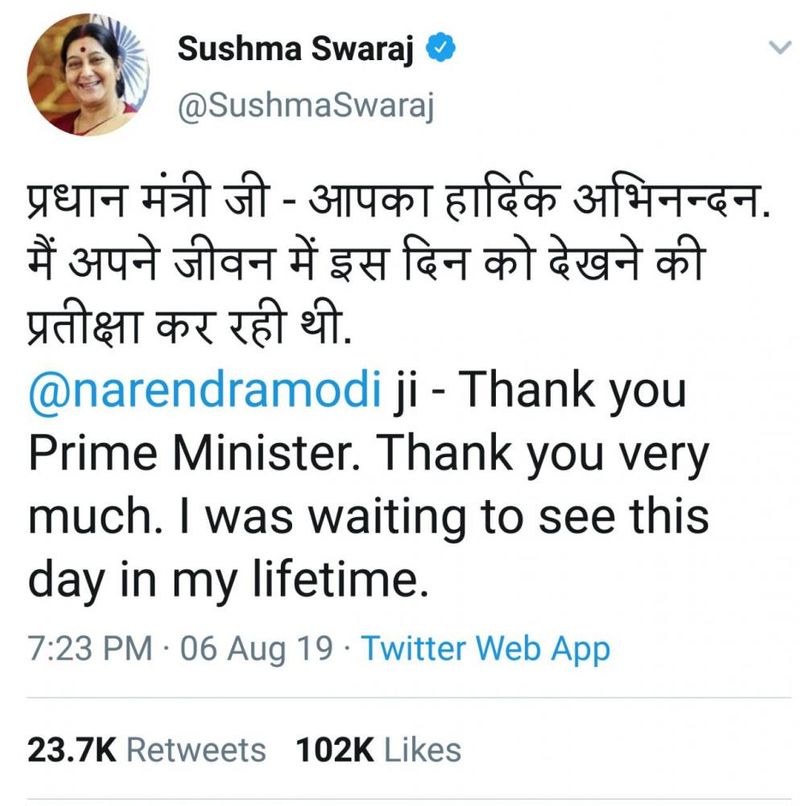Click the blue verified badge

(x=437, y=49)
